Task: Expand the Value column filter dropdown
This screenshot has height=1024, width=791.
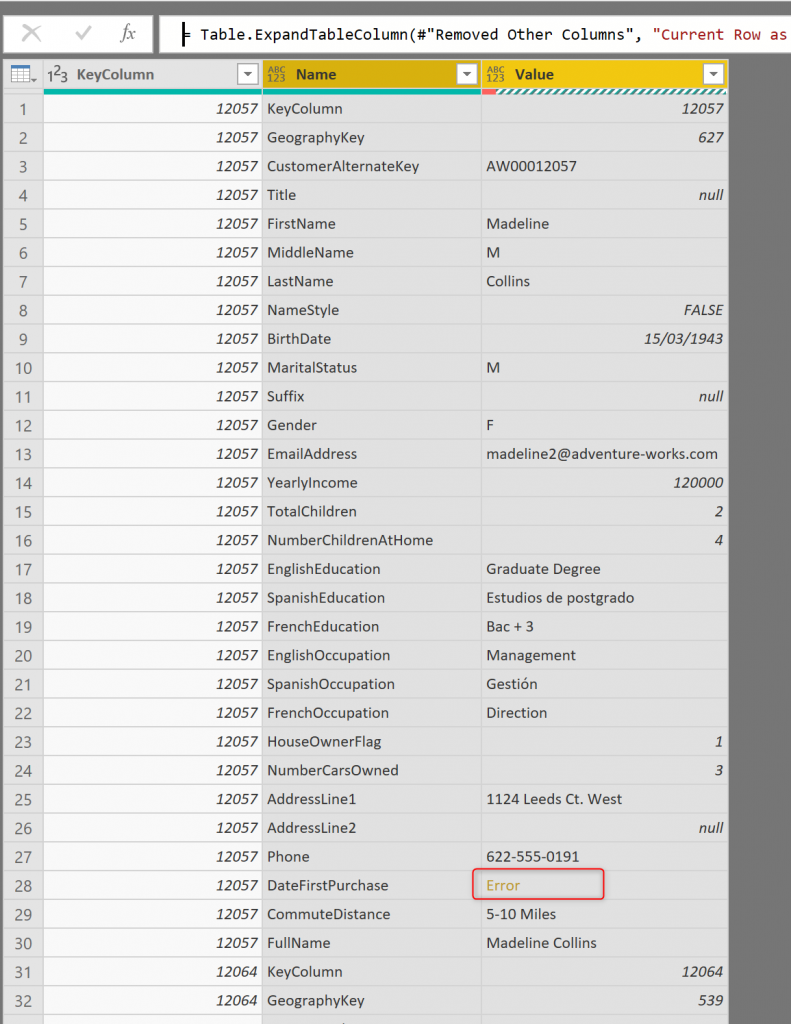Action: (x=712, y=75)
